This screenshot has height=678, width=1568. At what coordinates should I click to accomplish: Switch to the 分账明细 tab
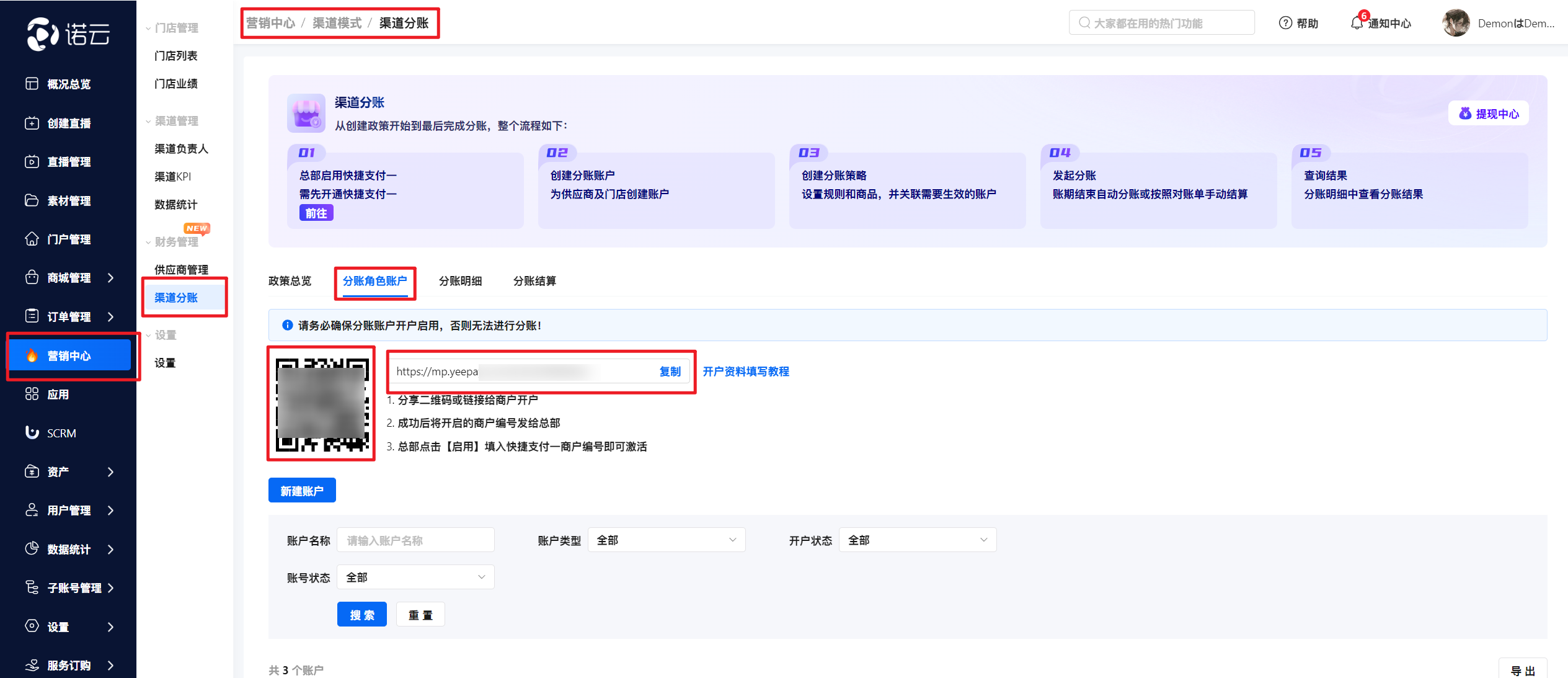pyautogui.click(x=460, y=281)
